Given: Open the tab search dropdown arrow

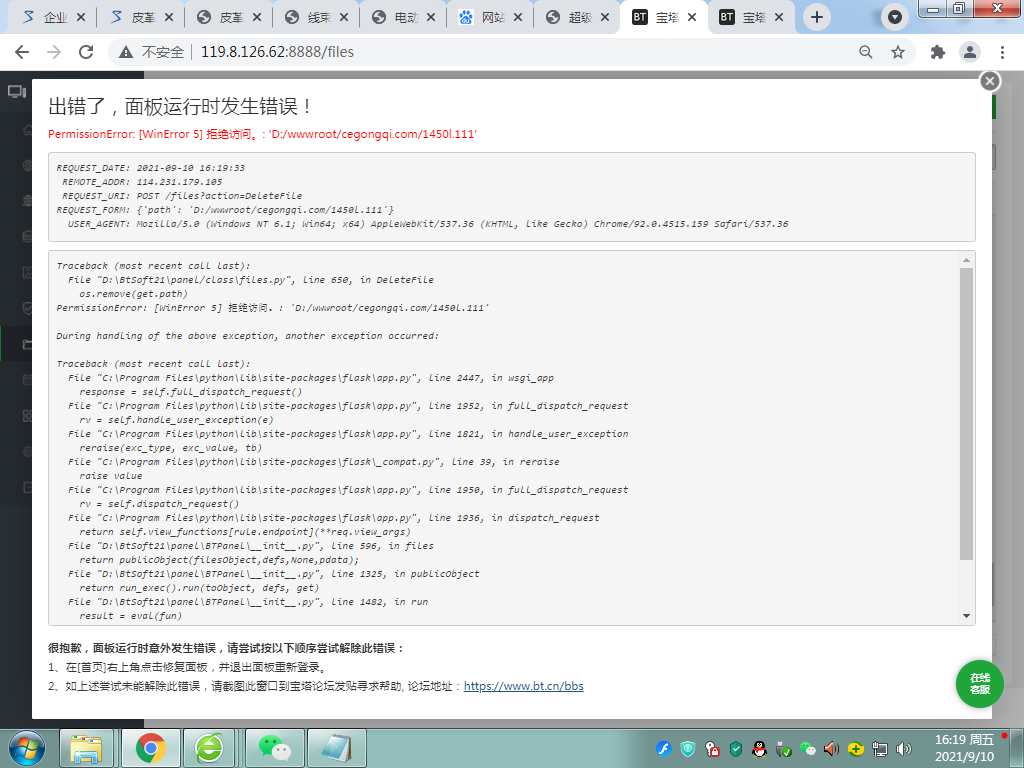Looking at the screenshot, I should coord(895,17).
